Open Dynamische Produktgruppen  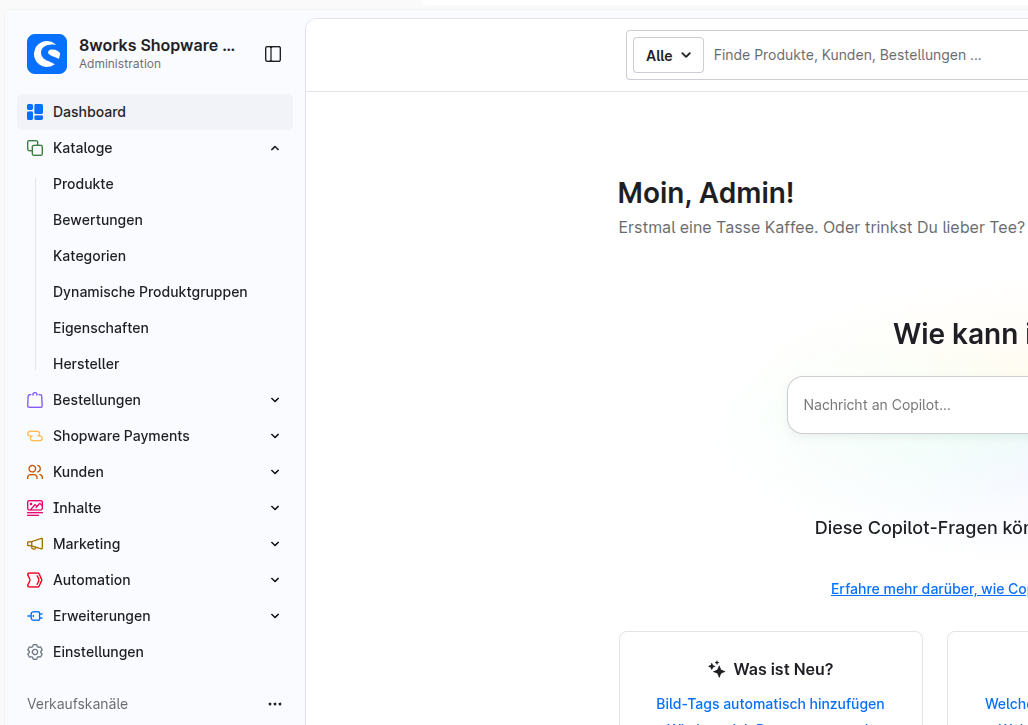pos(150,292)
